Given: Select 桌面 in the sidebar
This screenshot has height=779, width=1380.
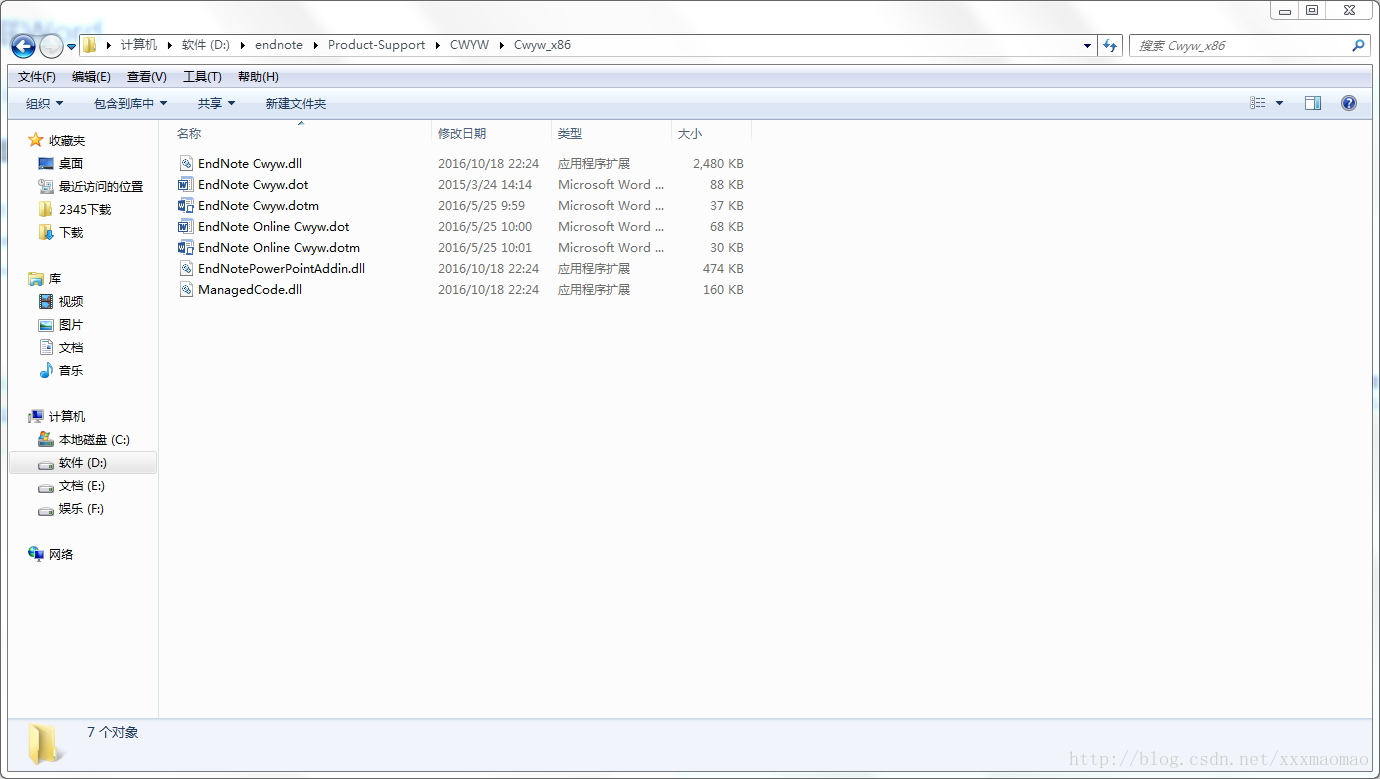Looking at the screenshot, I should [x=70, y=163].
